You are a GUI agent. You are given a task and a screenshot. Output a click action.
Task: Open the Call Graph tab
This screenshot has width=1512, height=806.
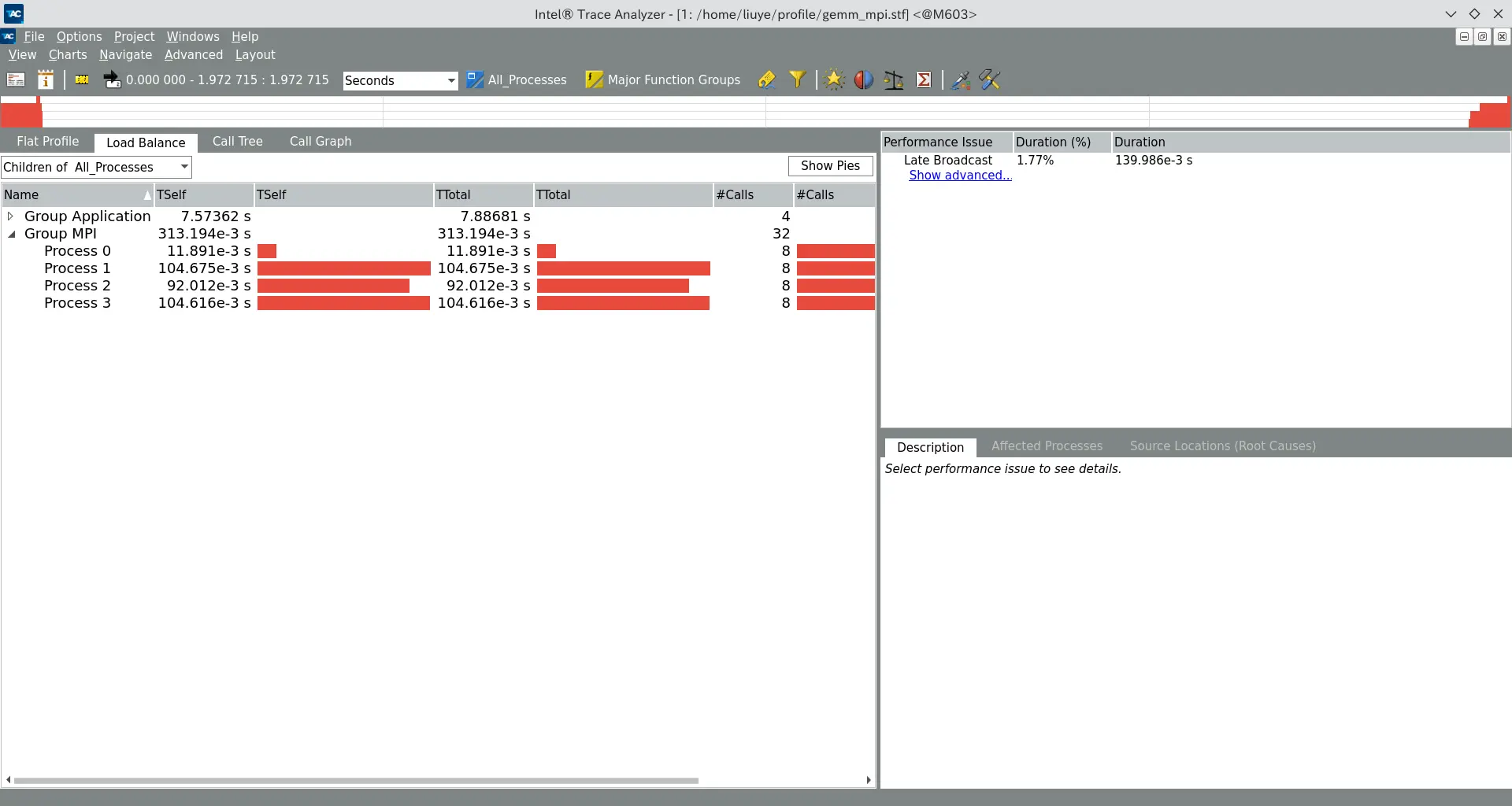[321, 142]
